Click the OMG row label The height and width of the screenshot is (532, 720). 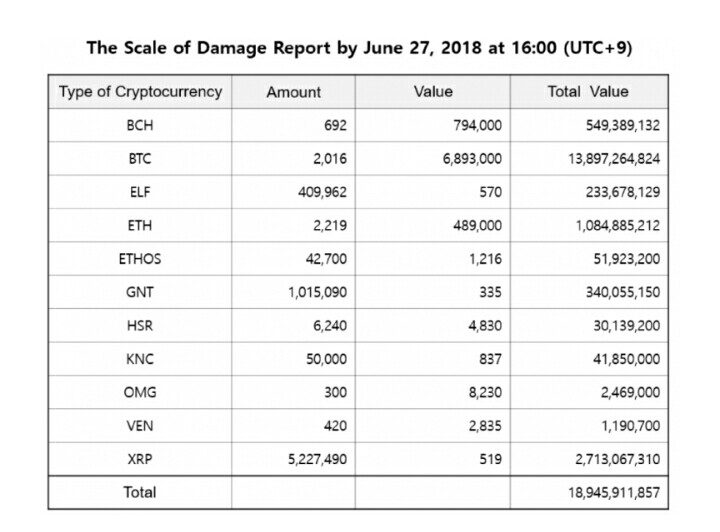139,391
